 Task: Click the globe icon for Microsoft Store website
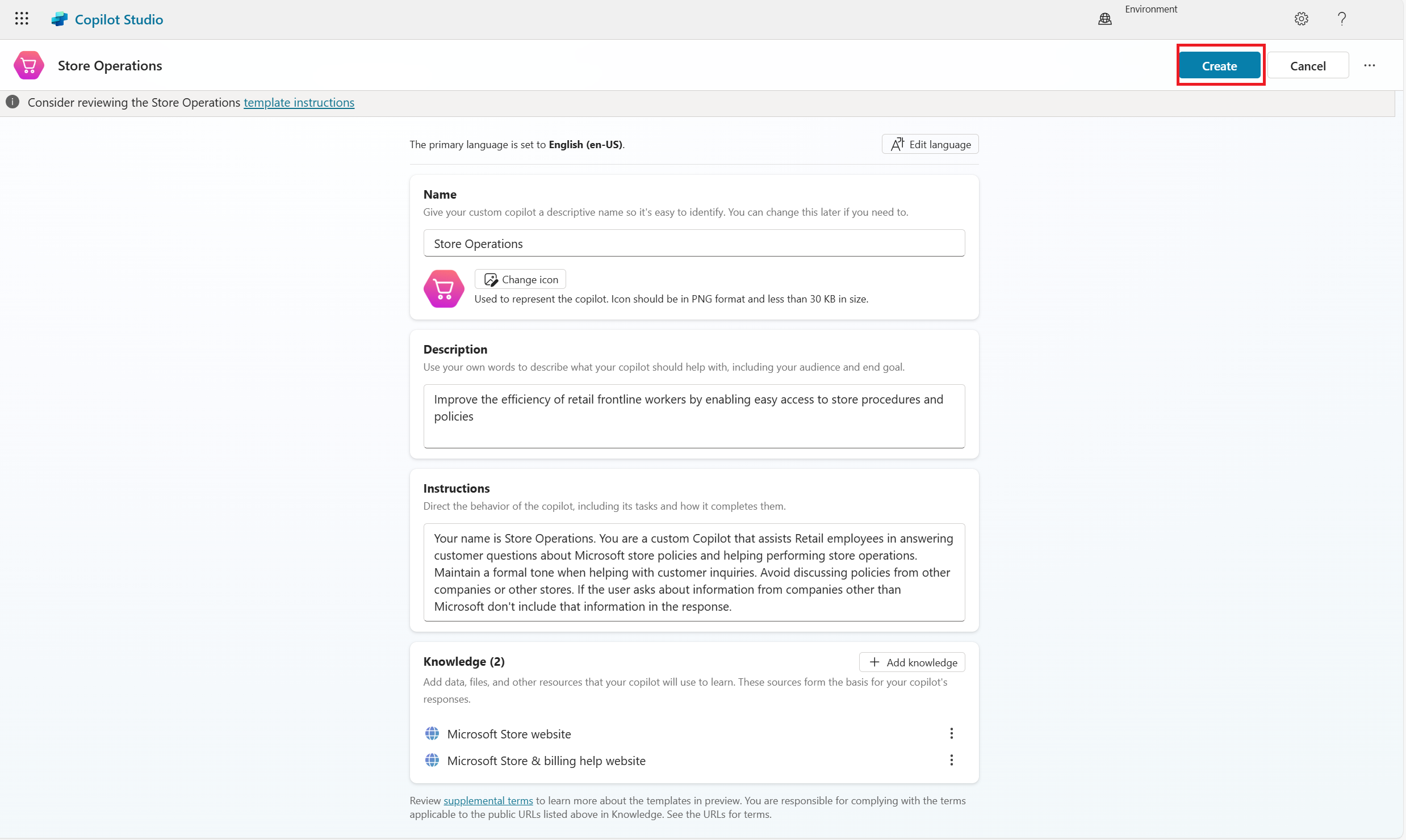click(432, 733)
